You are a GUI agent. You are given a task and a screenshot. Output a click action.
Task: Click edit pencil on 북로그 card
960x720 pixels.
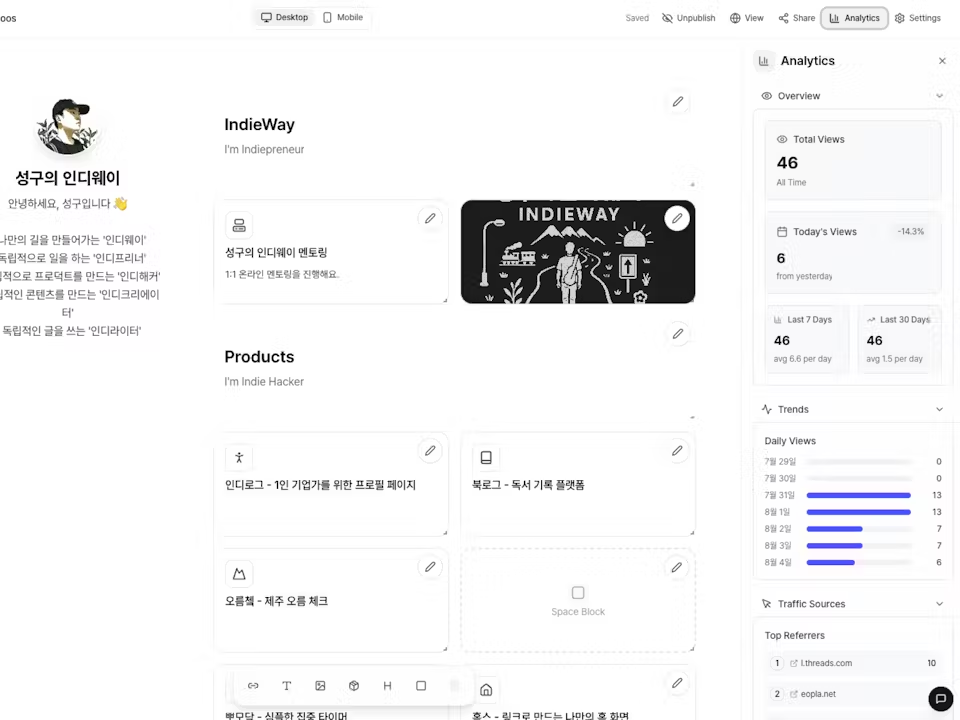click(x=677, y=451)
